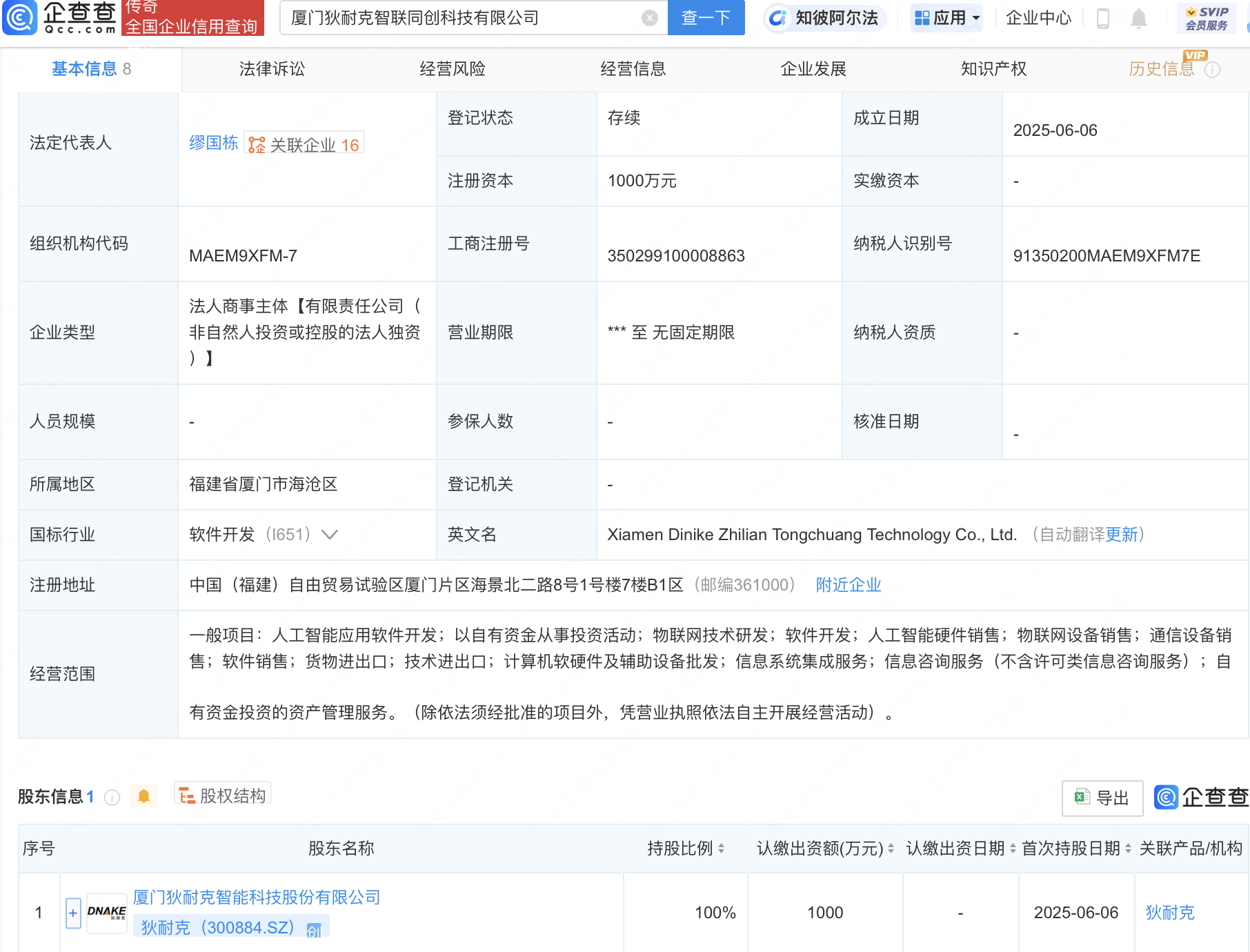Open the 历史信息 VIP tab
Image resolution: width=1250 pixels, height=952 pixels.
[x=1162, y=69]
